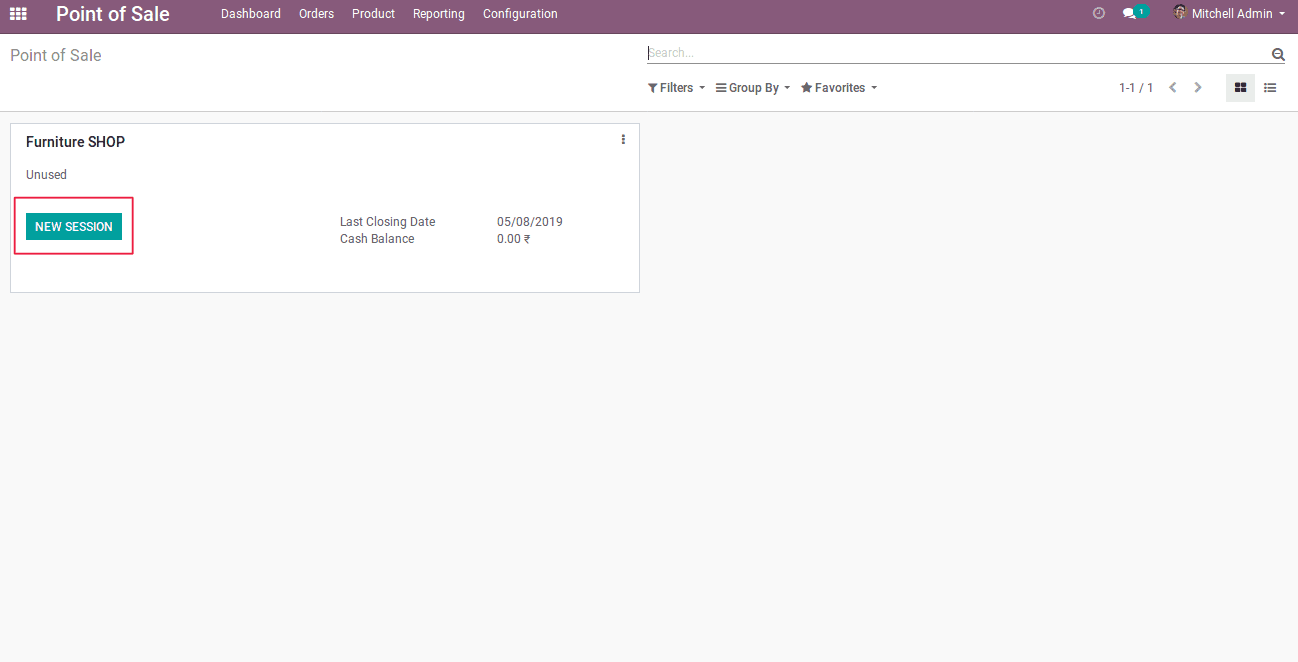Focus the Search input field
Image resolution: width=1298 pixels, height=662 pixels.
coord(958,53)
